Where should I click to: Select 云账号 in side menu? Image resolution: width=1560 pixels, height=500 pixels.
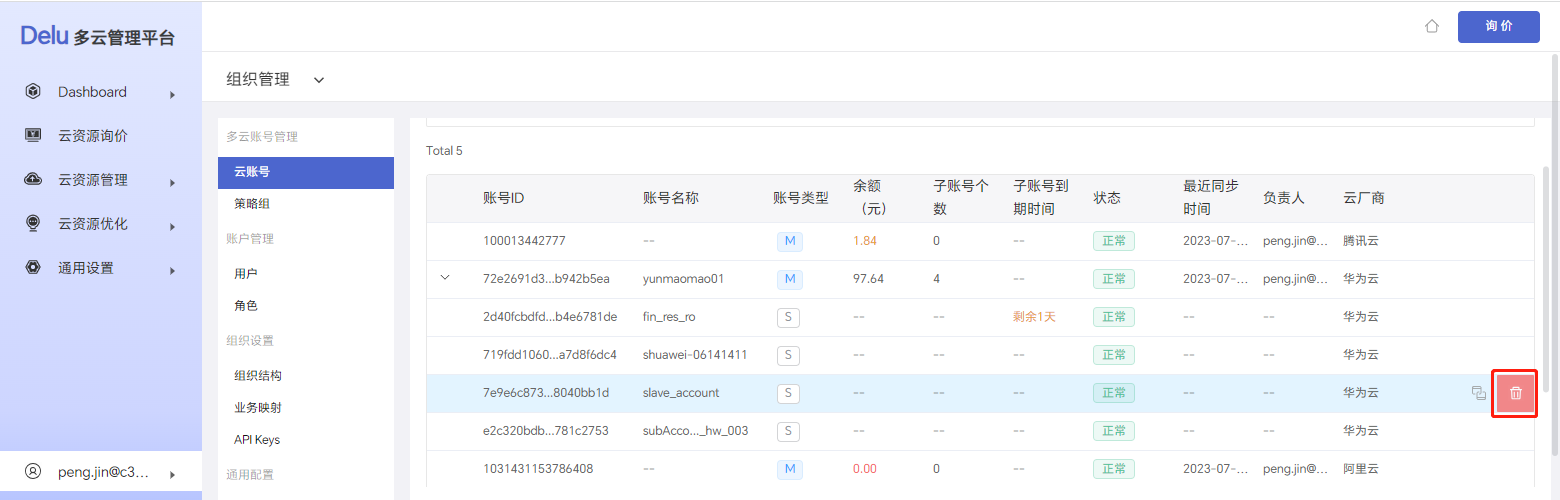pos(306,172)
